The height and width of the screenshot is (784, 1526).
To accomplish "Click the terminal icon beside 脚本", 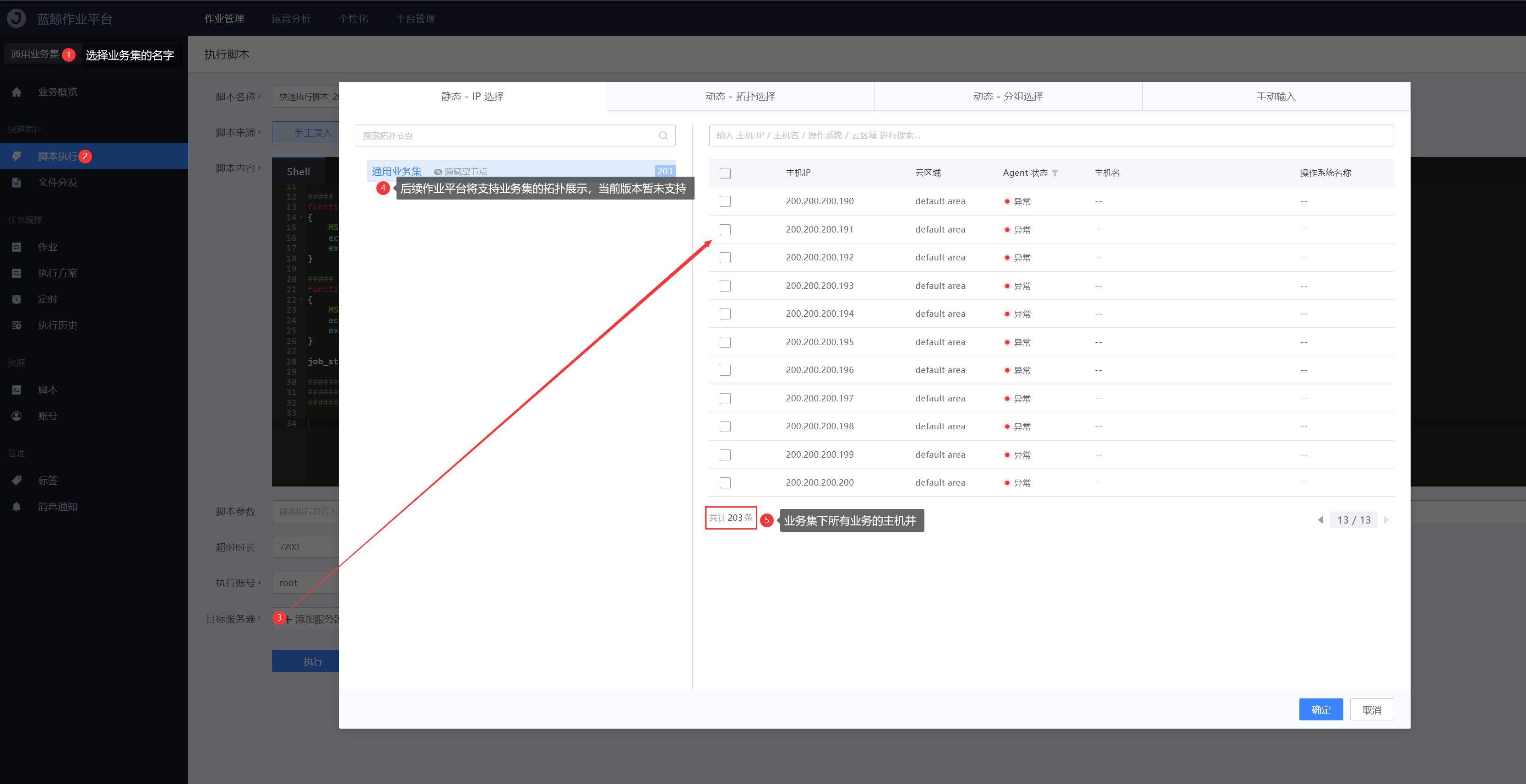I will pos(16,389).
